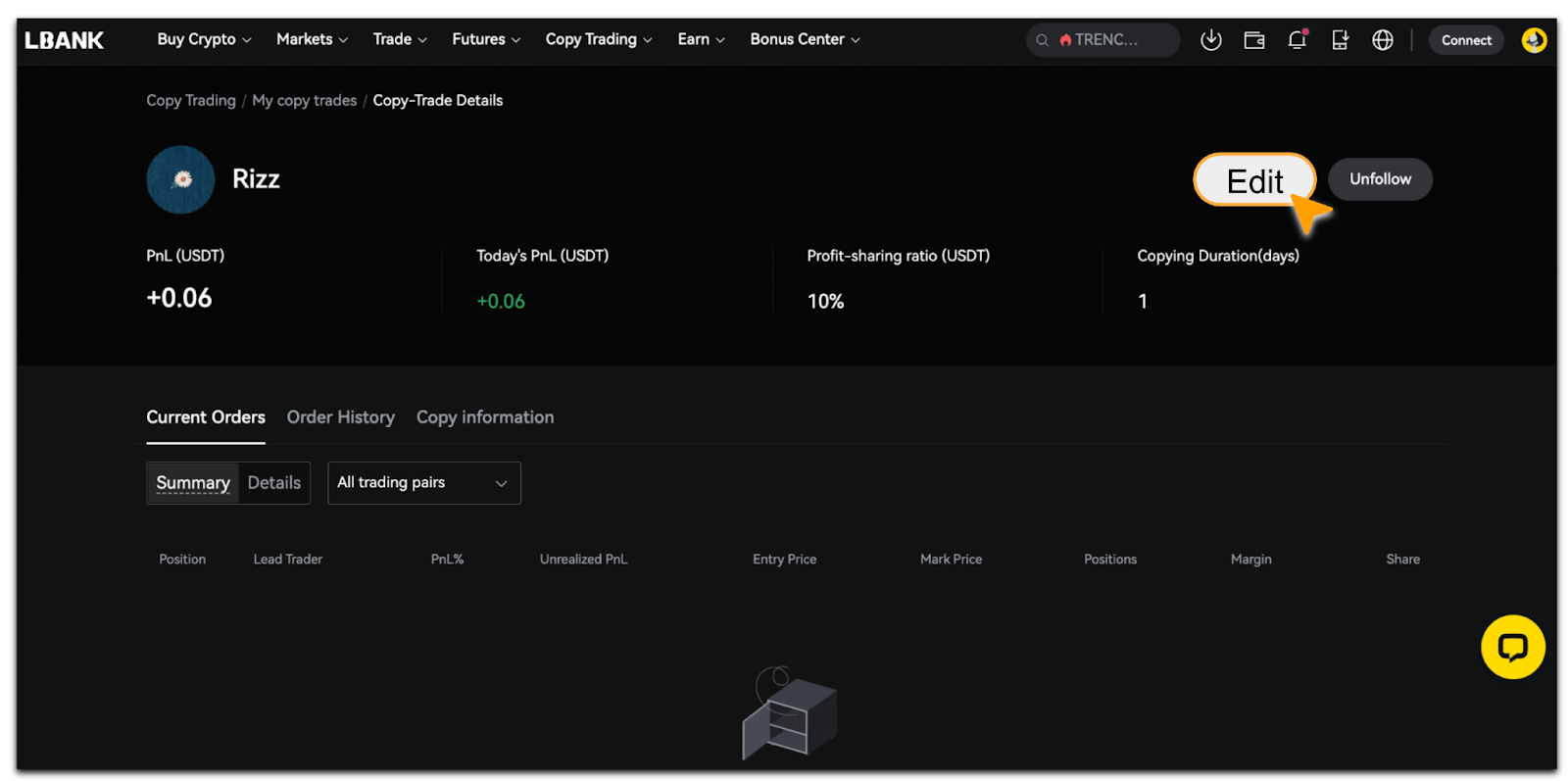The image size is (1568, 781).
Task: Expand the Buy Crypto menu
Action: [204, 40]
